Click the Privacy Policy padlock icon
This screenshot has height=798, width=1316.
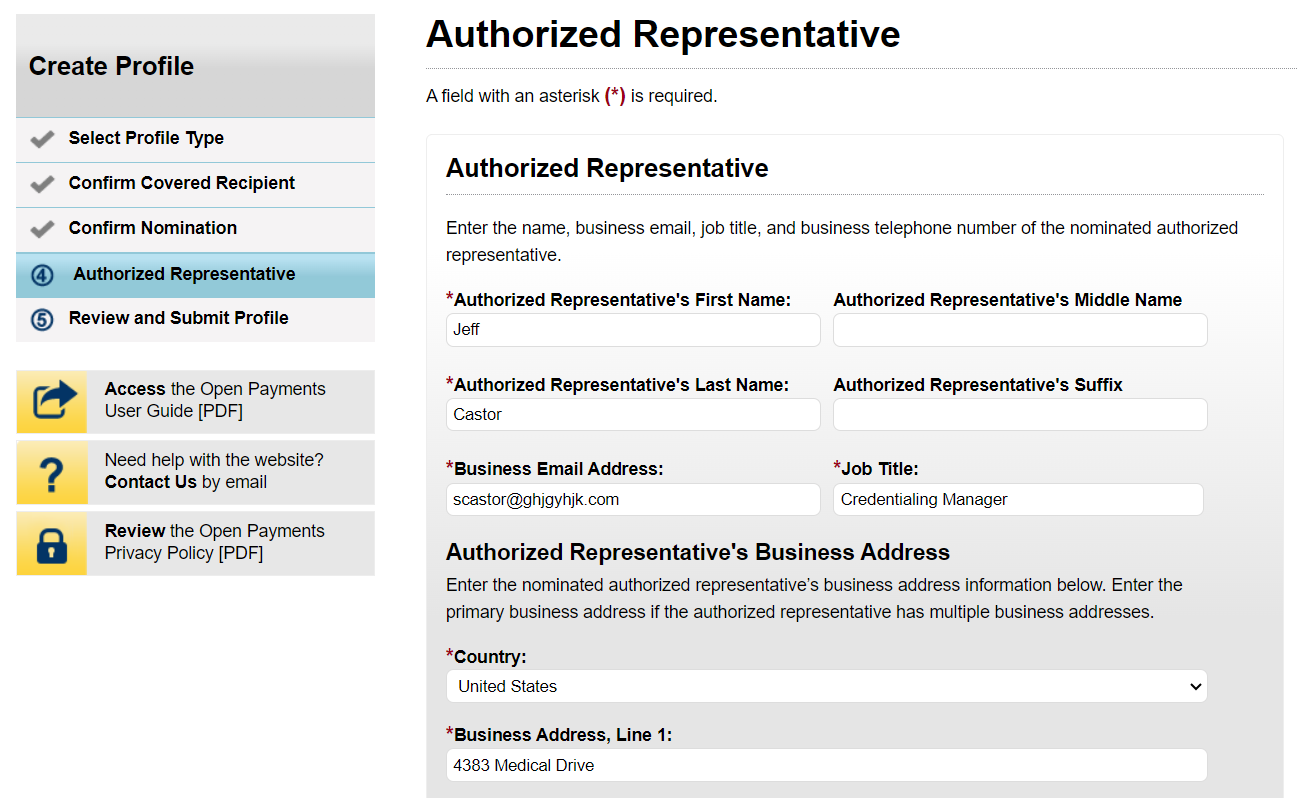[x=51, y=543]
